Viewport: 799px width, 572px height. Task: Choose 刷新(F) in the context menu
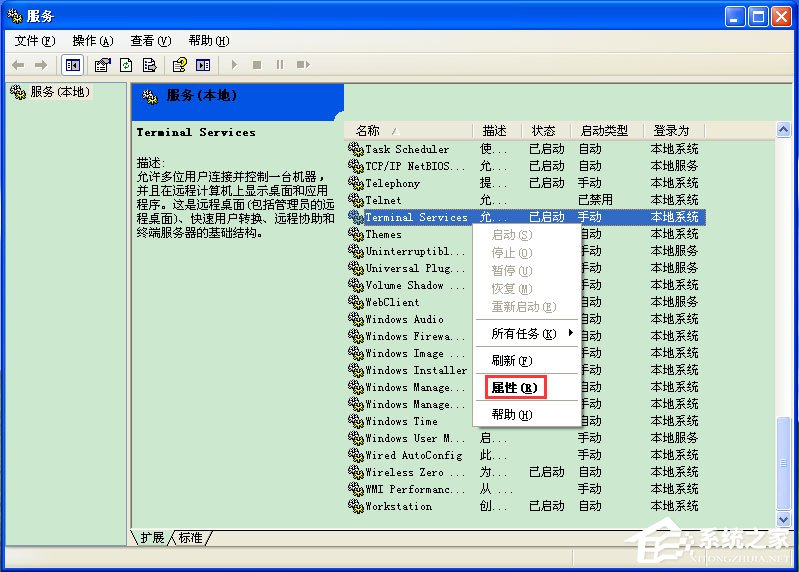511,360
